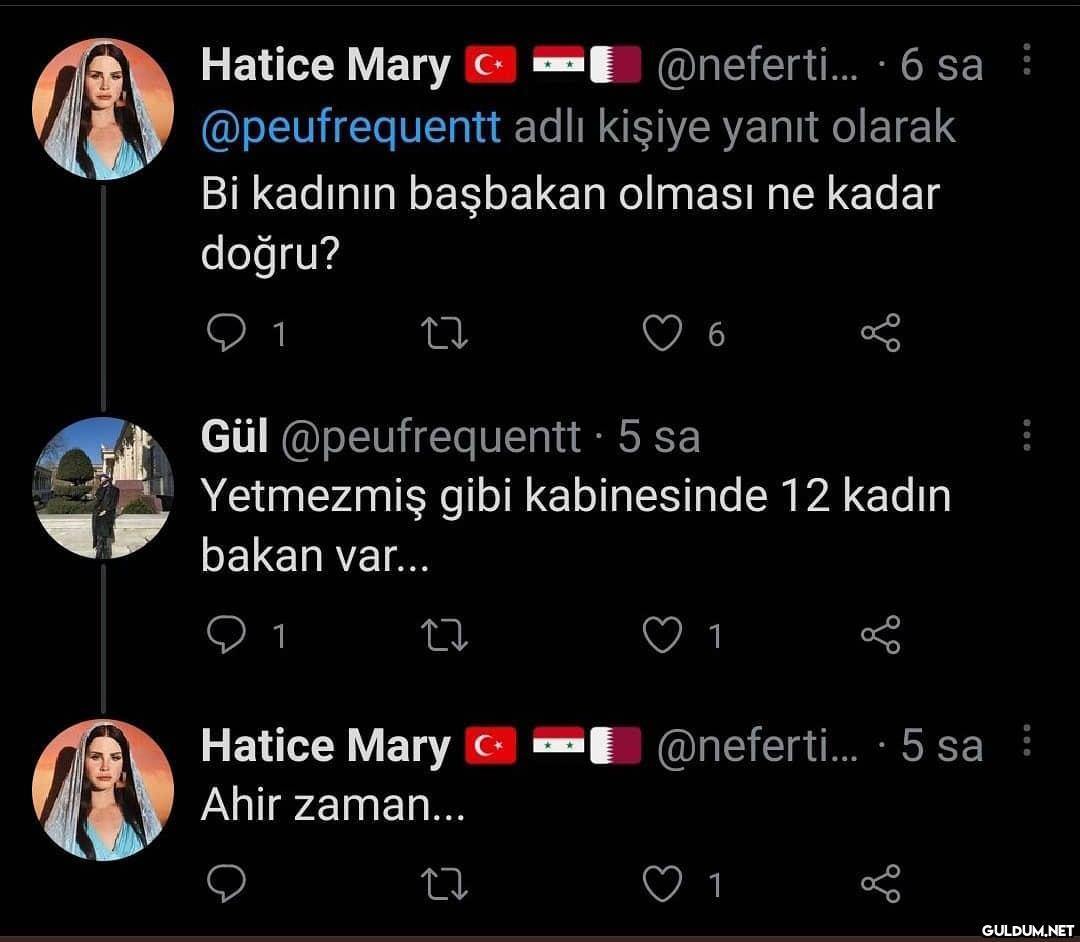The image size is (1080, 942).
Task: Retweet Gül's tweet about 12 ministers
Action: [x=446, y=634]
